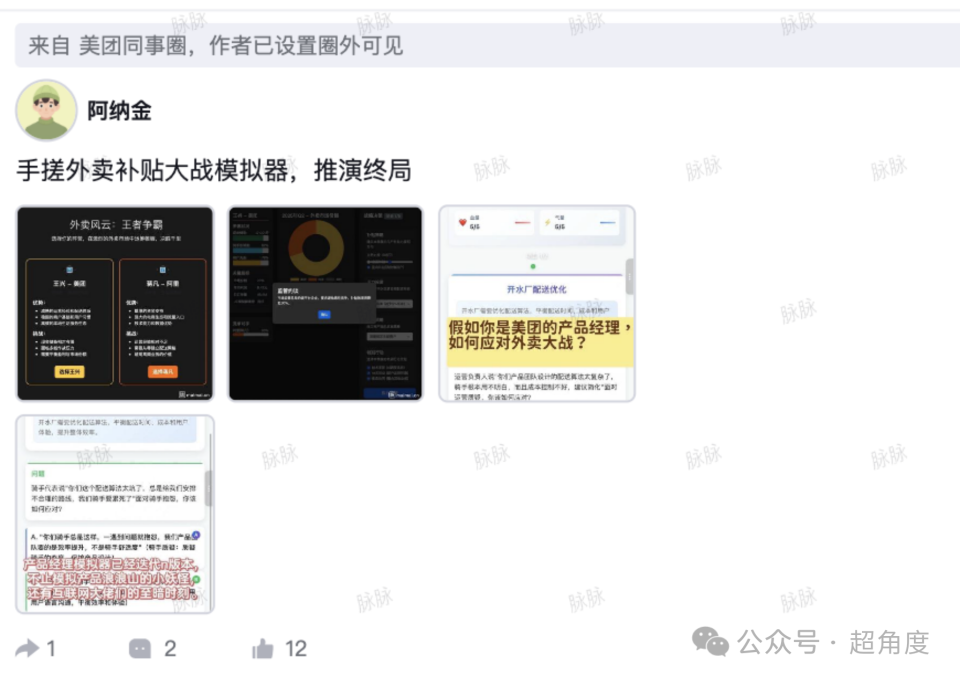
Task: Click the briefcase icon above the 王兴-美团 card
Action: (69, 270)
